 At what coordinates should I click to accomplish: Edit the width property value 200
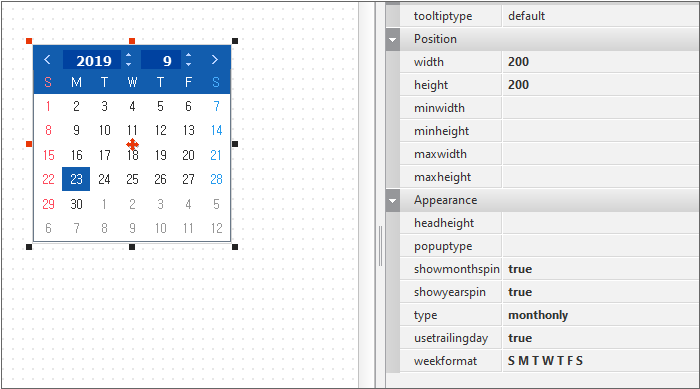pyautogui.click(x=601, y=62)
